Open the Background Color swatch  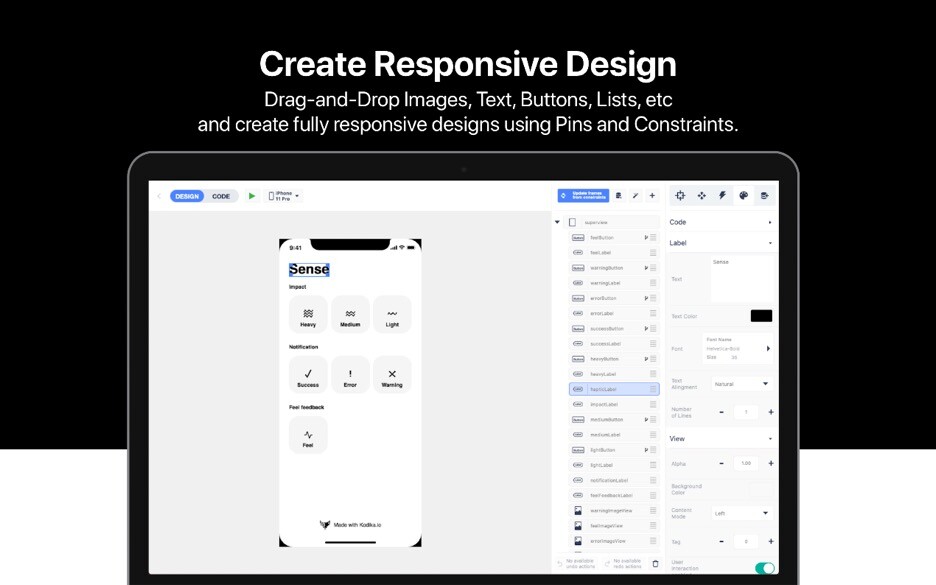pyautogui.click(x=761, y=489)
